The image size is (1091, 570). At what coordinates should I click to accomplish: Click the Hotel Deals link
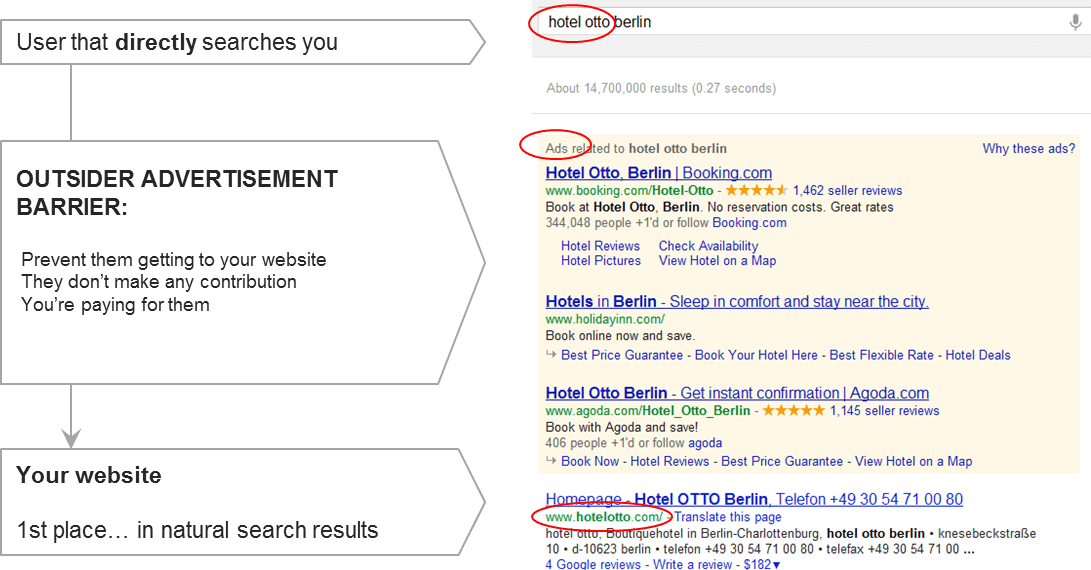click(x=978, y=355)
